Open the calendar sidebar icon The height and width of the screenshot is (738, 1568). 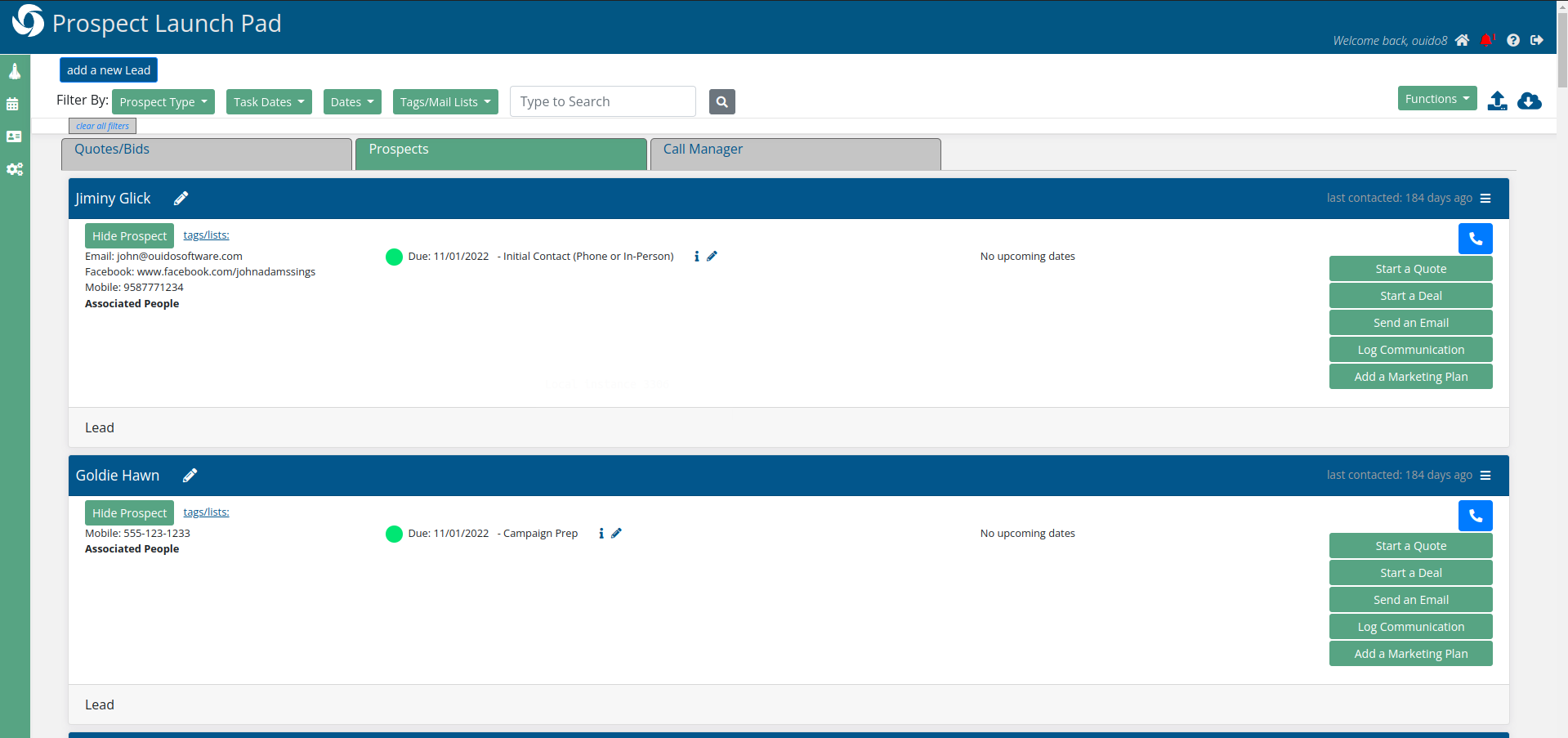point(13,104)
